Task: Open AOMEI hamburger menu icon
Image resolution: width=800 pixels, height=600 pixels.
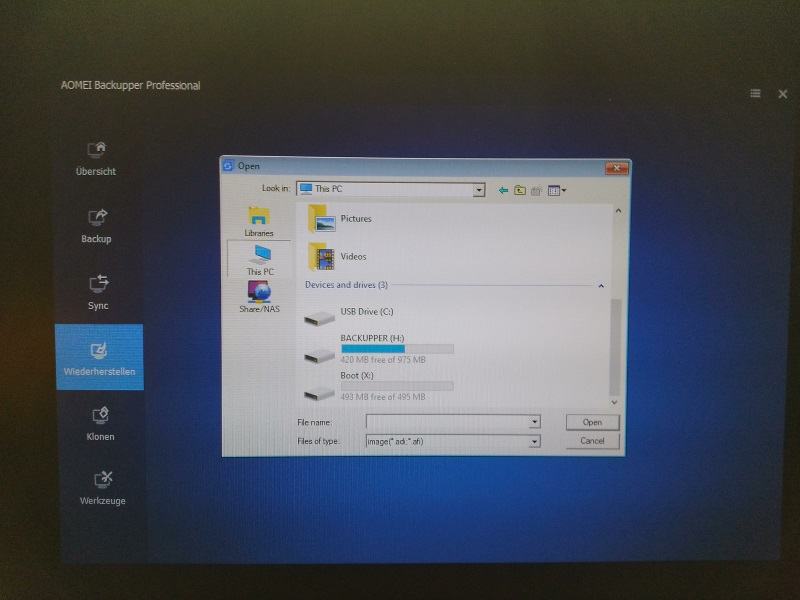Action: point(755,93)
